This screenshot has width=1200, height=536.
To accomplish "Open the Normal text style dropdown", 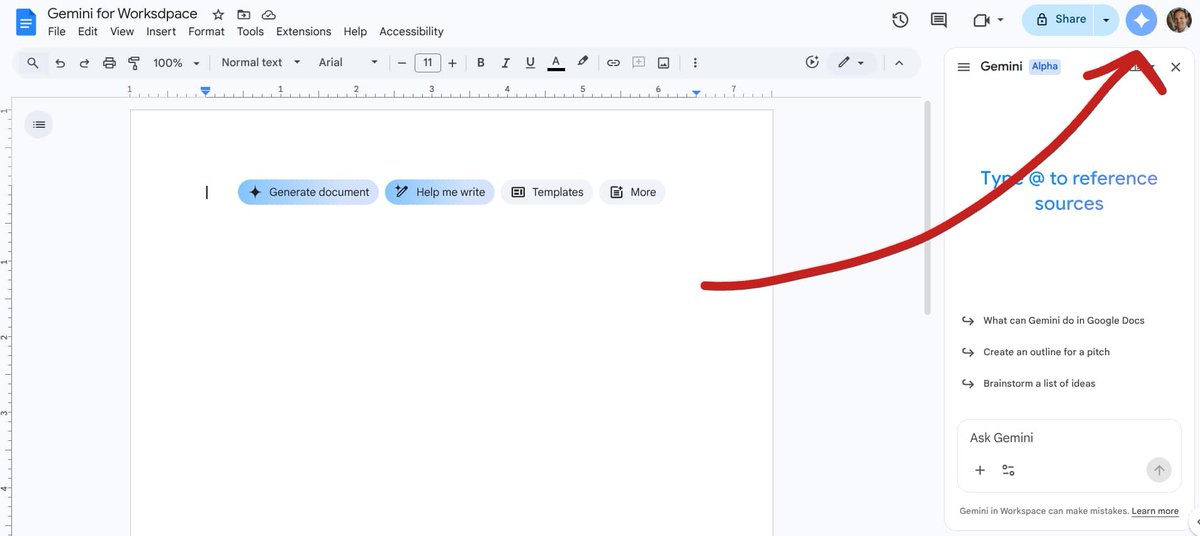I will [x=261, y=62].
